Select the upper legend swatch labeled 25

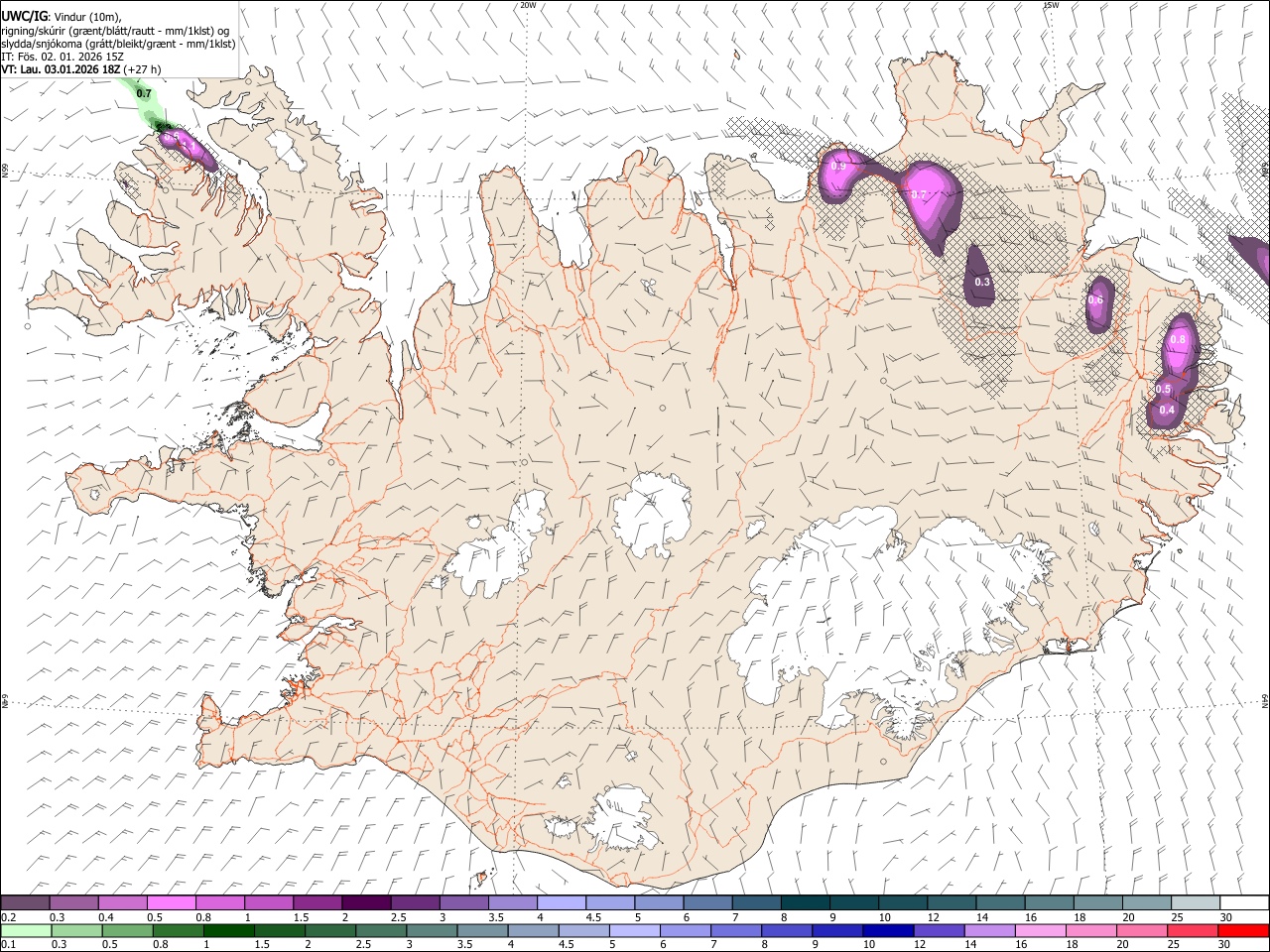click(1196, 902)
